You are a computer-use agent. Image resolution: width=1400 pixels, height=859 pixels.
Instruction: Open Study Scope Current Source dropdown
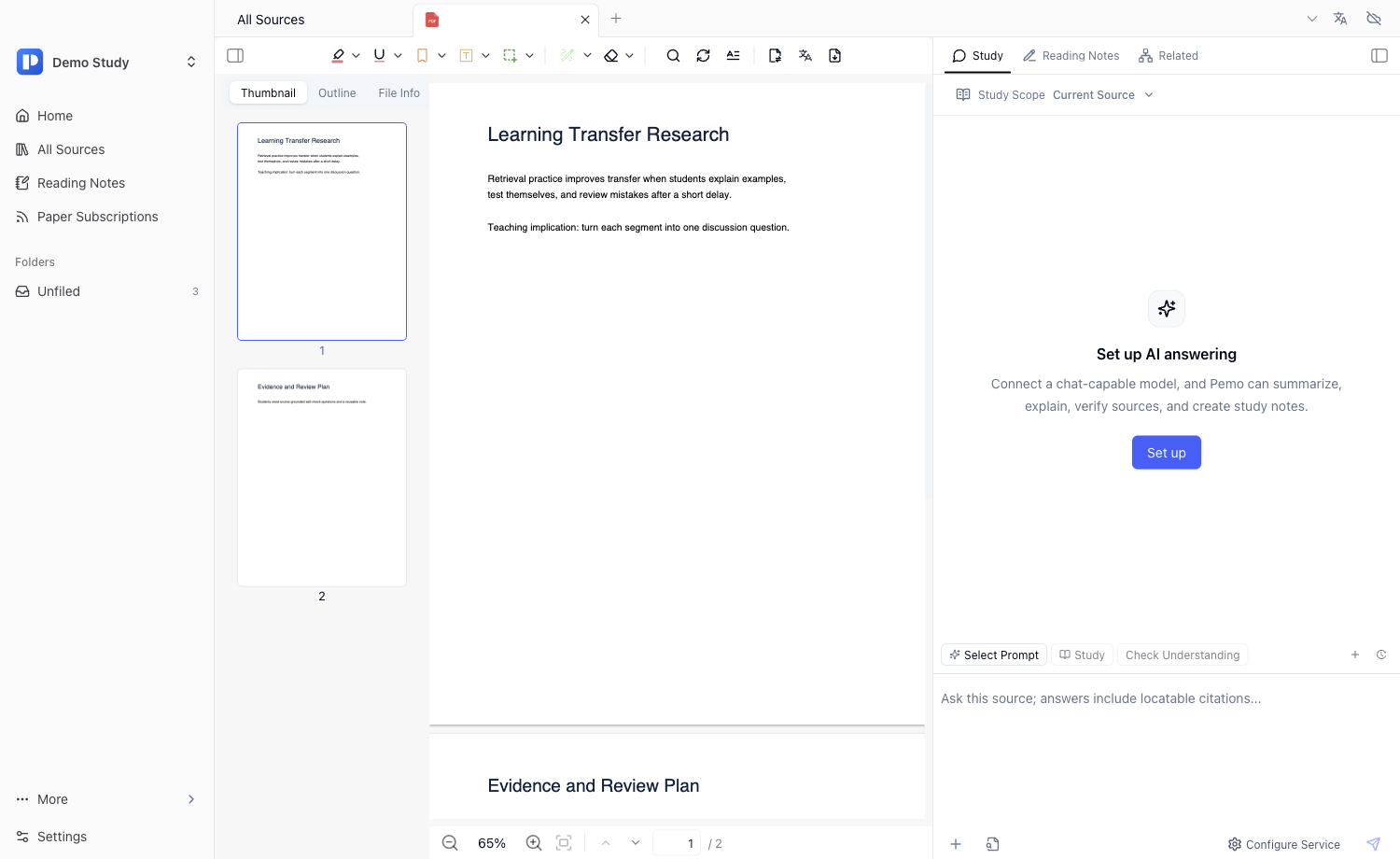[1103, 95]
